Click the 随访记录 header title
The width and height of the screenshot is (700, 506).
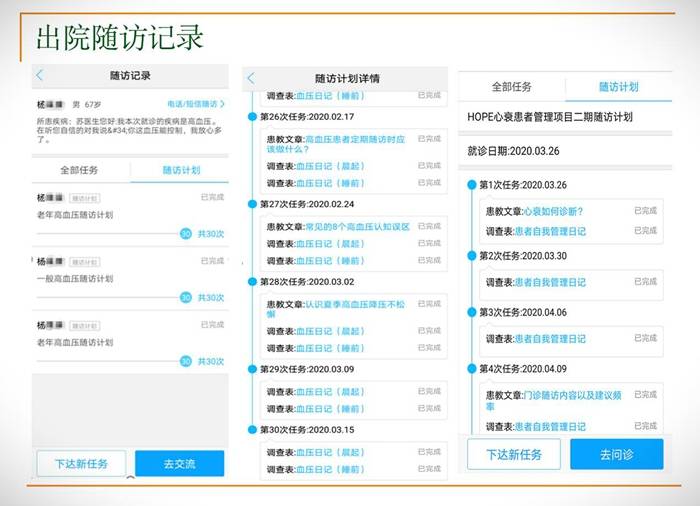130,75
